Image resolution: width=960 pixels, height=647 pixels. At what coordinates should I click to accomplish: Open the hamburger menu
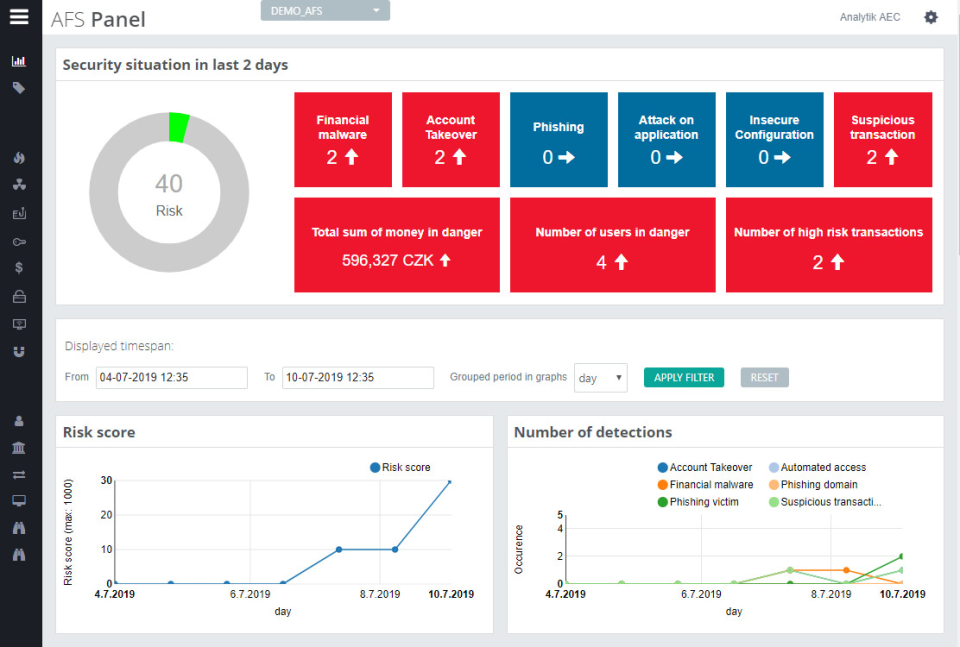coord(19,17)
